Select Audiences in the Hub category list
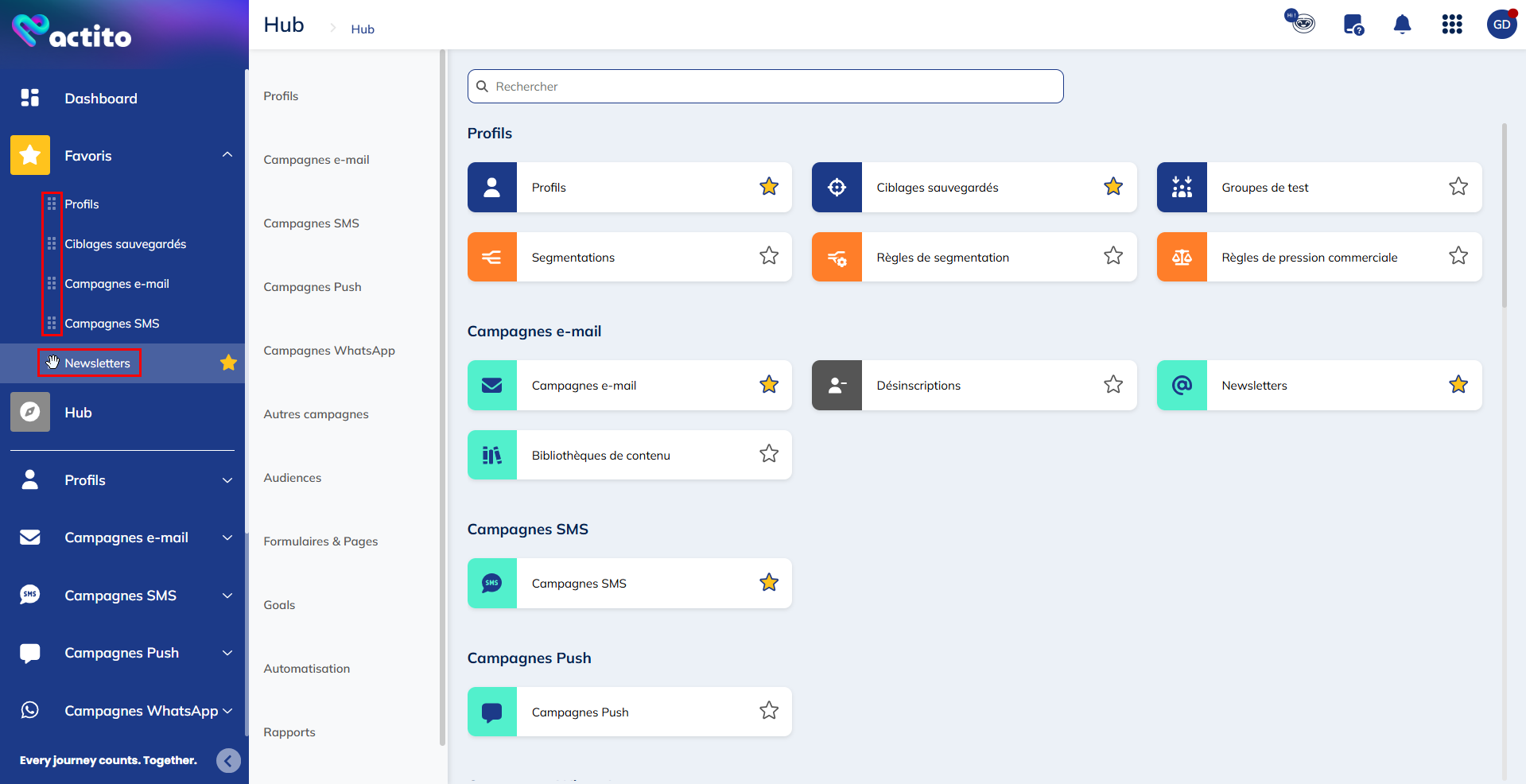This screenshot has height=784, width=1526. tap(293, 478)
